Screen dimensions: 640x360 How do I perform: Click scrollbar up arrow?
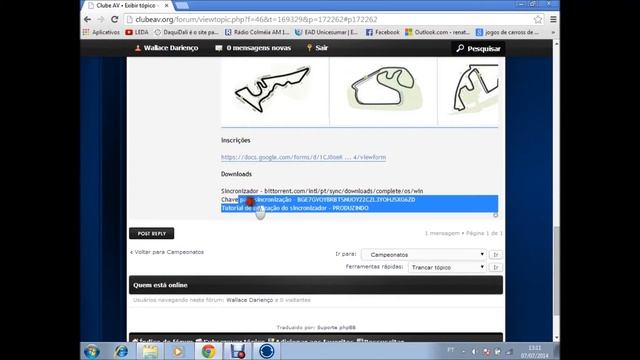tap(556, 43)
